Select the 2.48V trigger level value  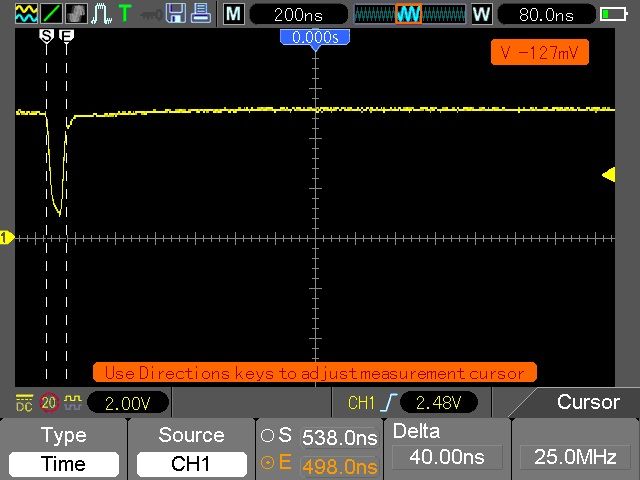coord(439,403)
